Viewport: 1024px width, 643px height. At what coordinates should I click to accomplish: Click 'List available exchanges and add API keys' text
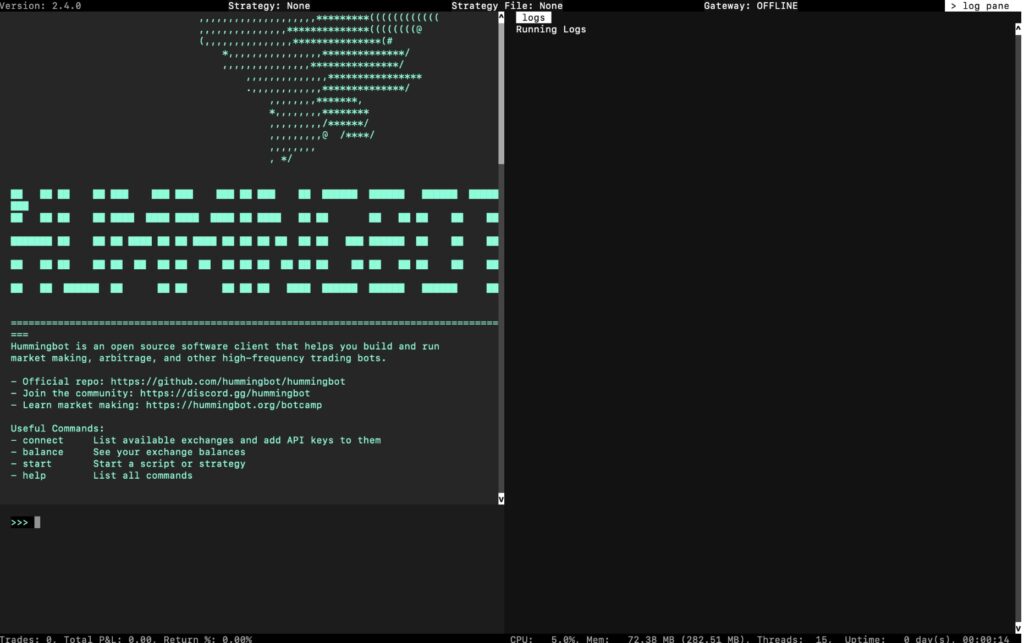coord(237,440)
